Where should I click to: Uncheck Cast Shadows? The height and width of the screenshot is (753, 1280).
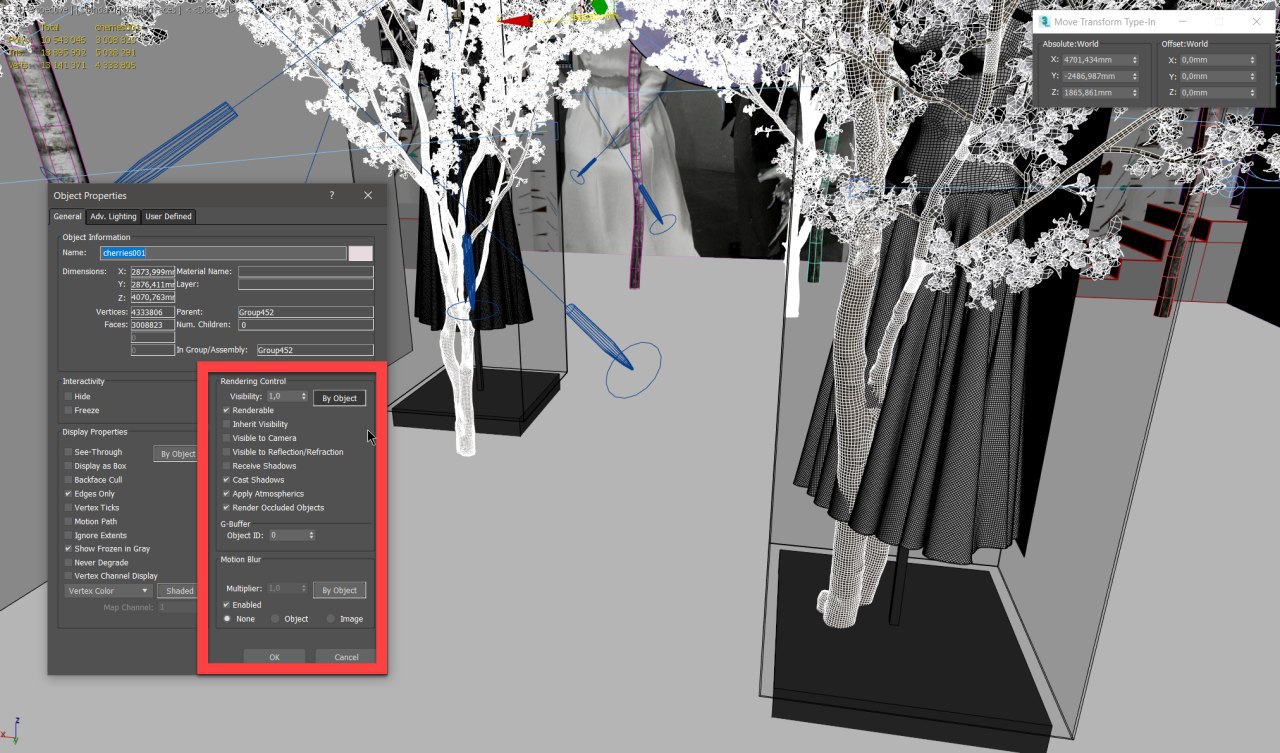pos(227,480)
